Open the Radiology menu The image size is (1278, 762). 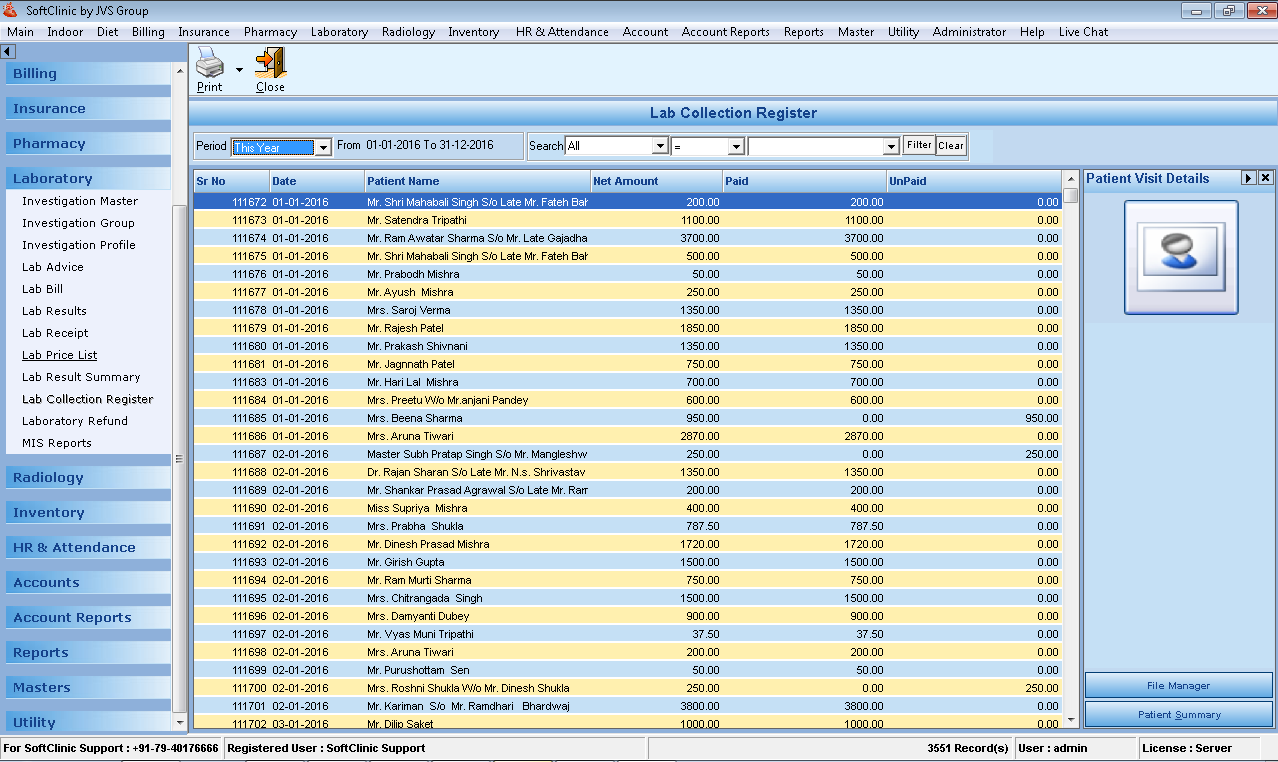click(408, 32)
